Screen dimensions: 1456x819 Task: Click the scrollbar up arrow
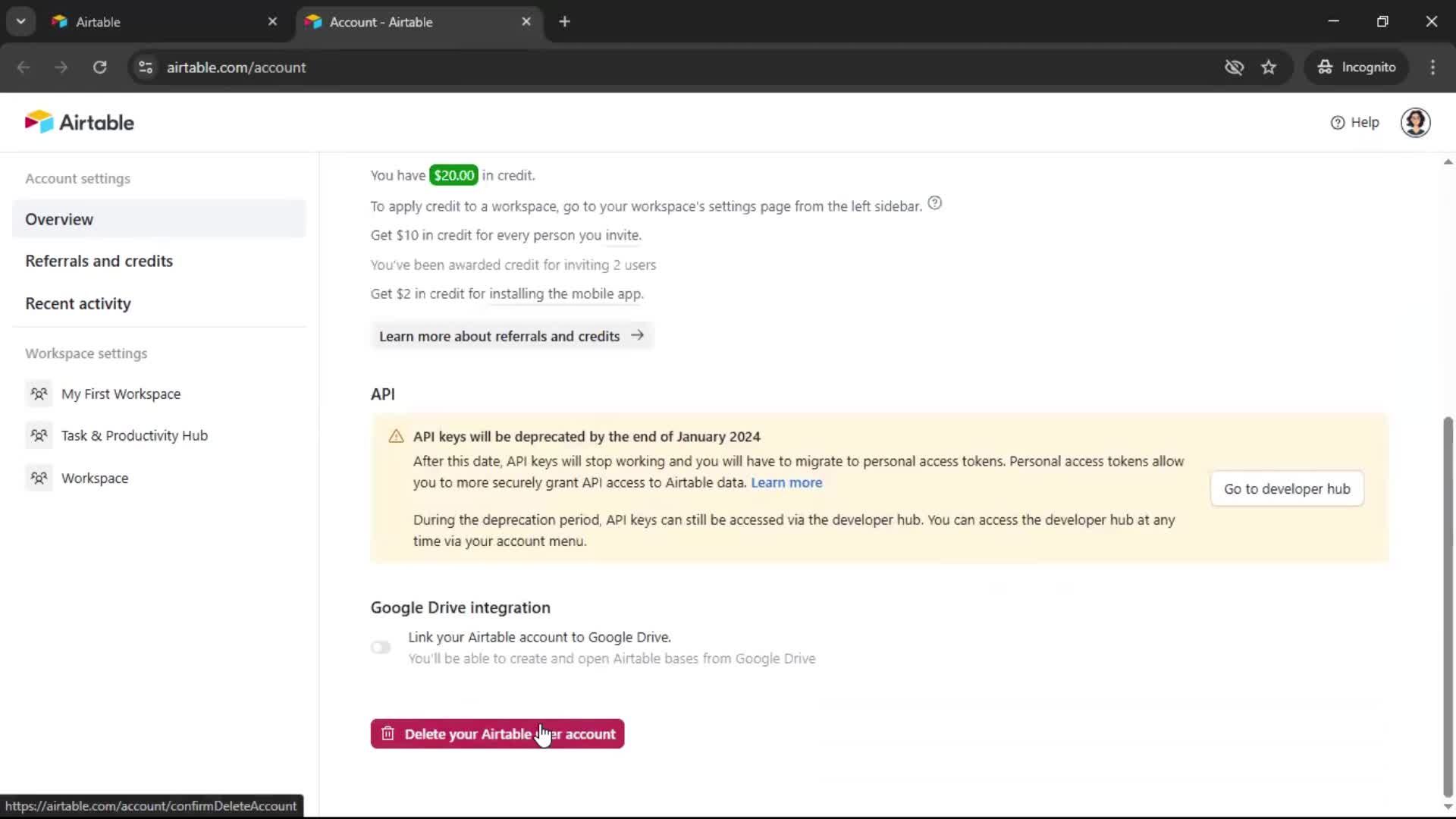click(1448, 162)
